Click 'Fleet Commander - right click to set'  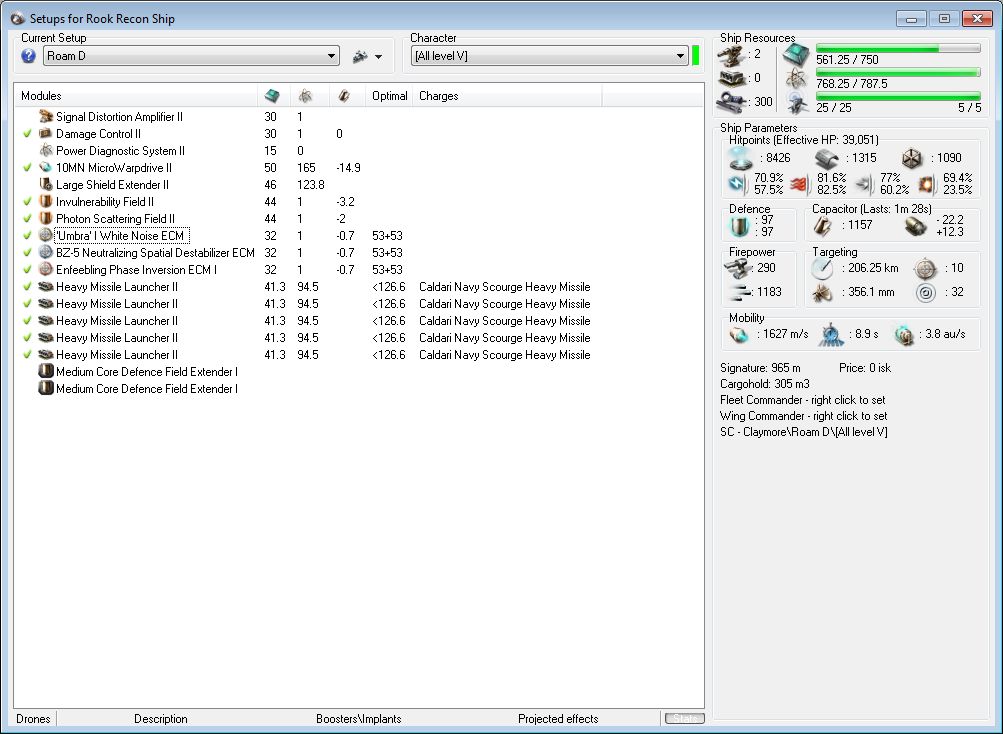803,400
